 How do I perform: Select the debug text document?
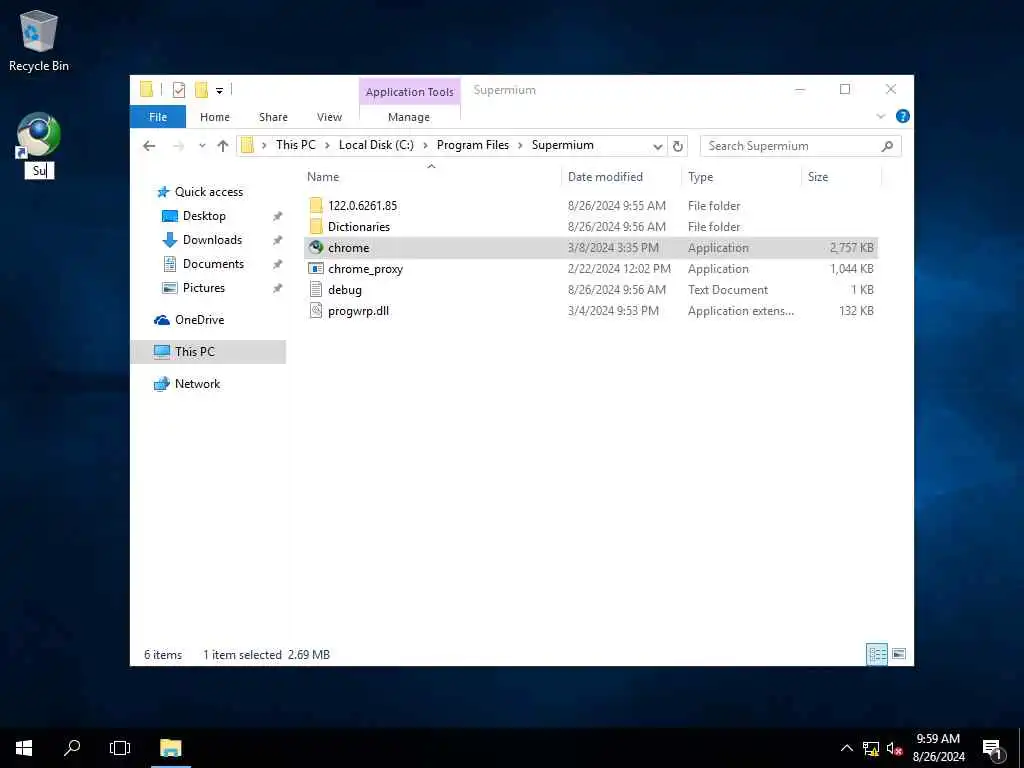click(344, 289)
